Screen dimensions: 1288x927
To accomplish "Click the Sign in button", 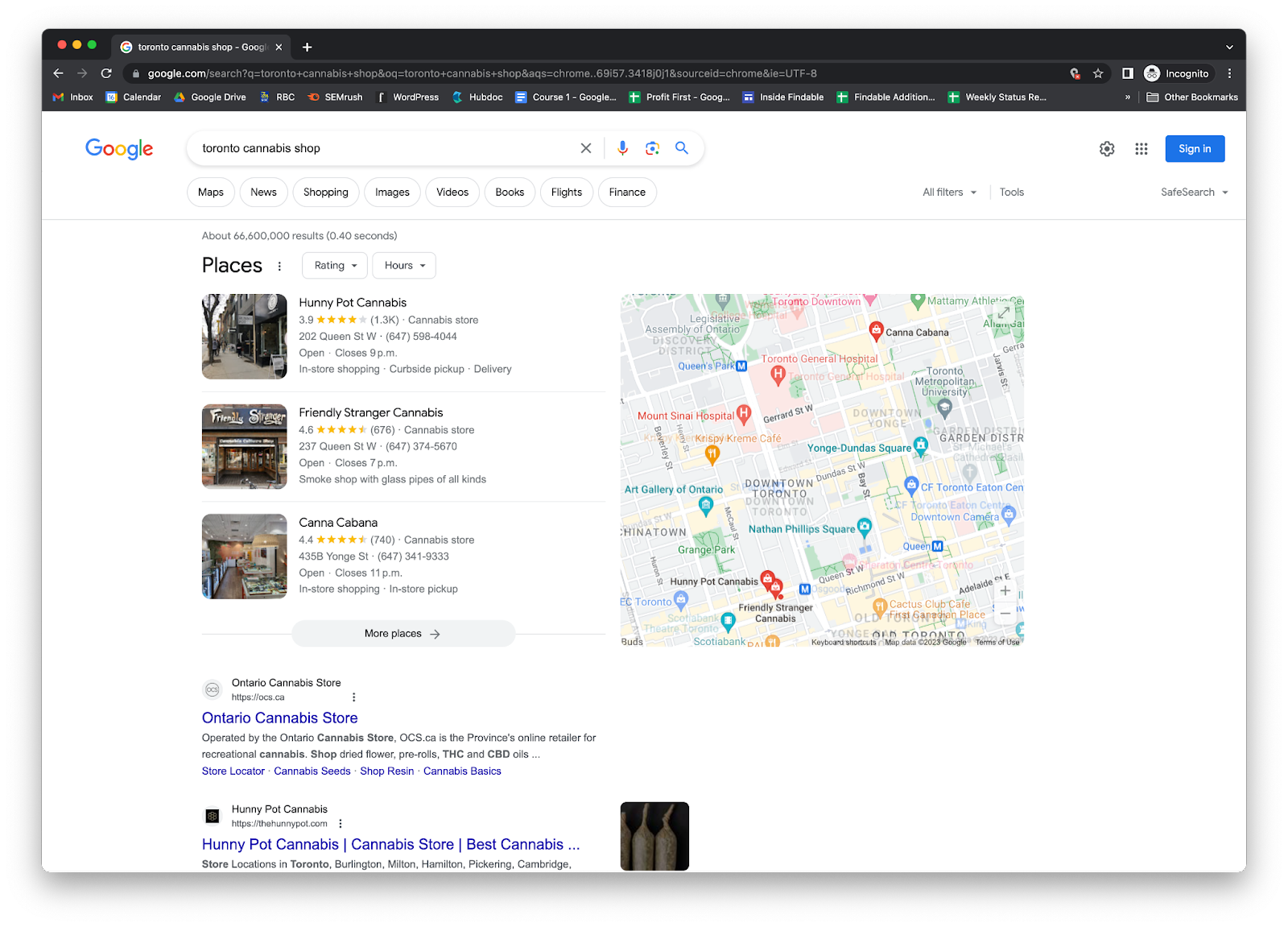I will pos(1195,149).
